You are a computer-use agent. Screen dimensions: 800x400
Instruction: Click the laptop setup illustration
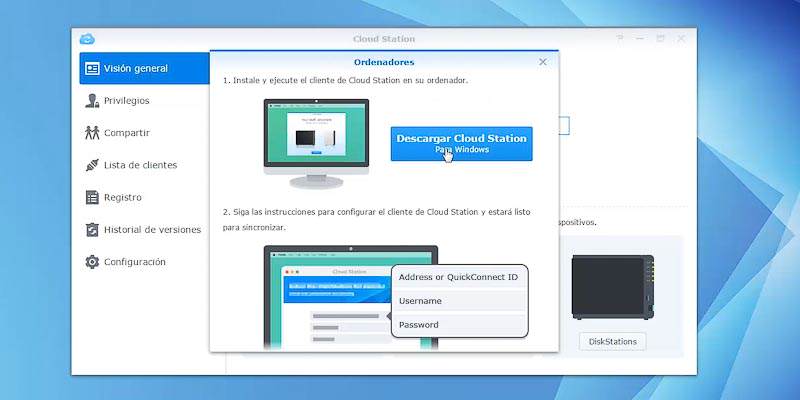click(351, 297)
